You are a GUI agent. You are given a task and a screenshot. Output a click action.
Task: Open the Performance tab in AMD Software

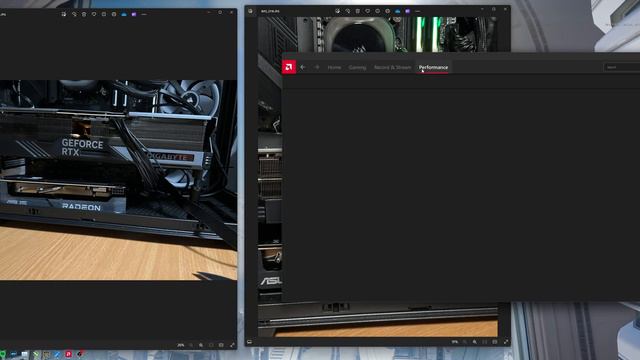click(433, 67)
